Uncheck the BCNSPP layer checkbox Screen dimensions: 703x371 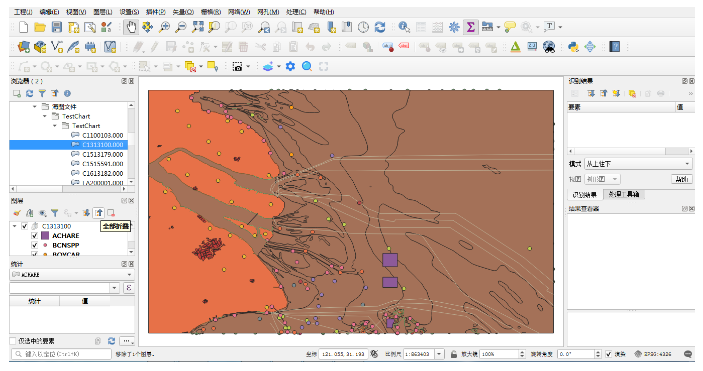[35, 245]
